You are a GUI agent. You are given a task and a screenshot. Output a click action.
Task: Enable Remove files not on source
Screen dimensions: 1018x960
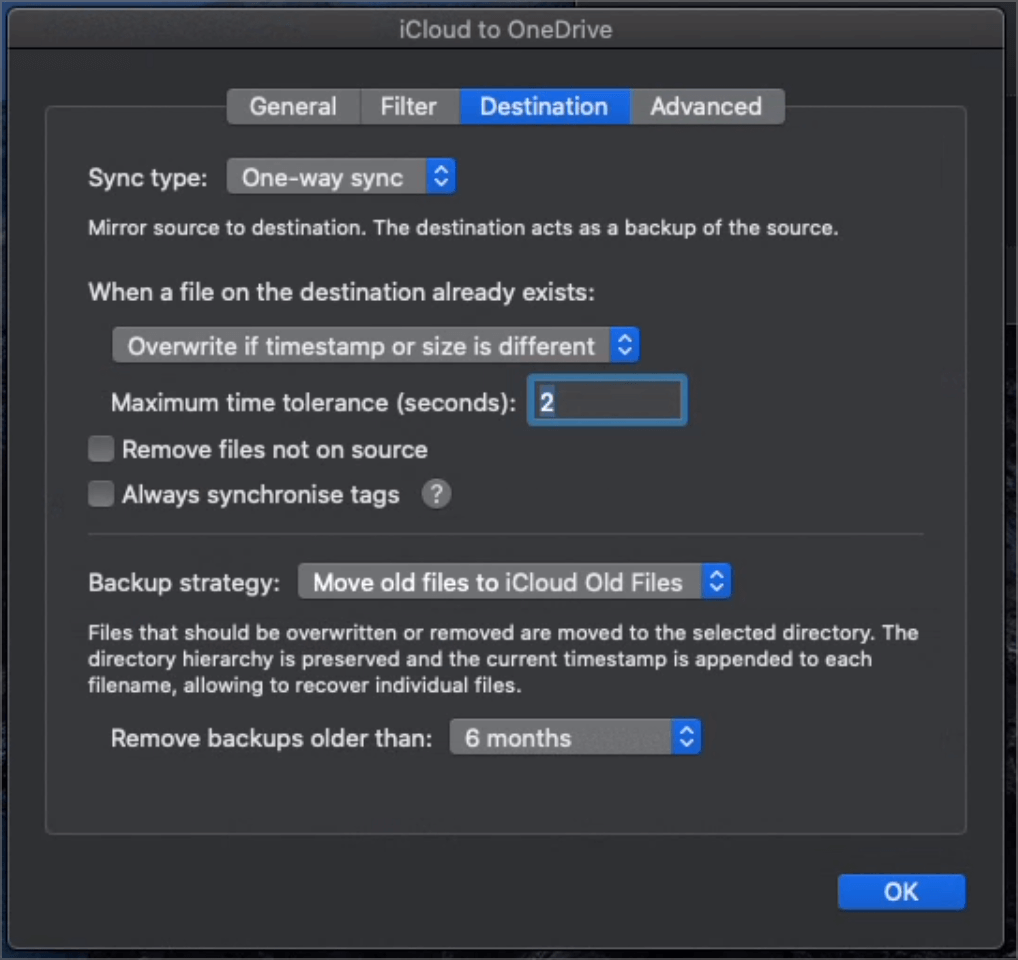[101, 449]
